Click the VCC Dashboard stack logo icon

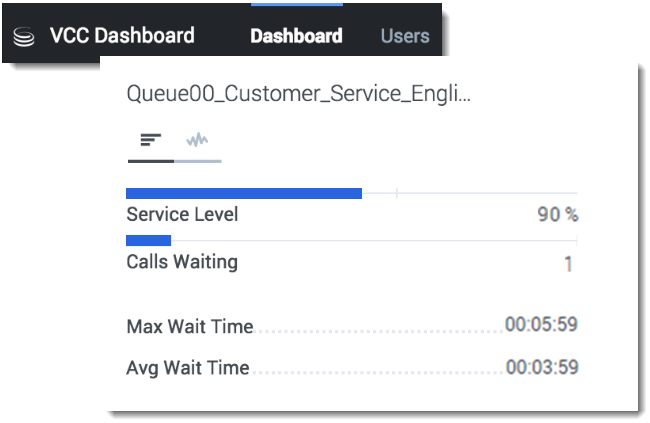(25, 37)
